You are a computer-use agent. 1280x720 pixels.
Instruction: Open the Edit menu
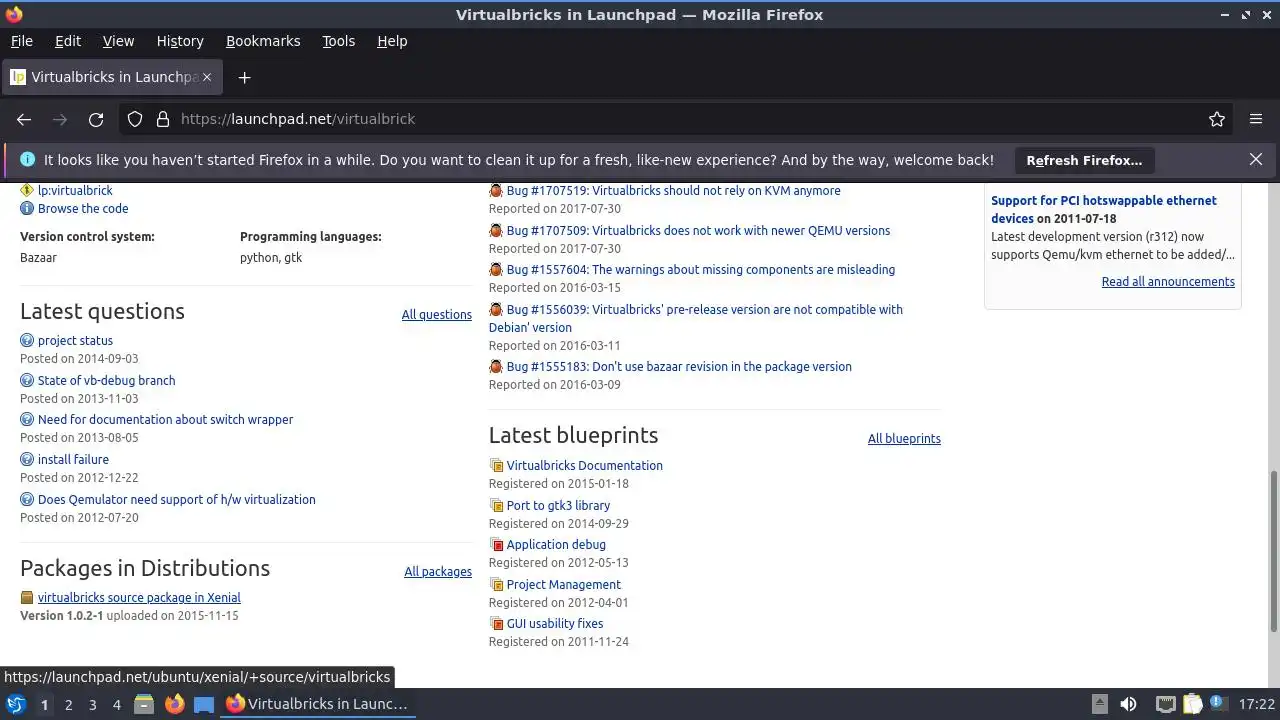[x=68, y=41]
